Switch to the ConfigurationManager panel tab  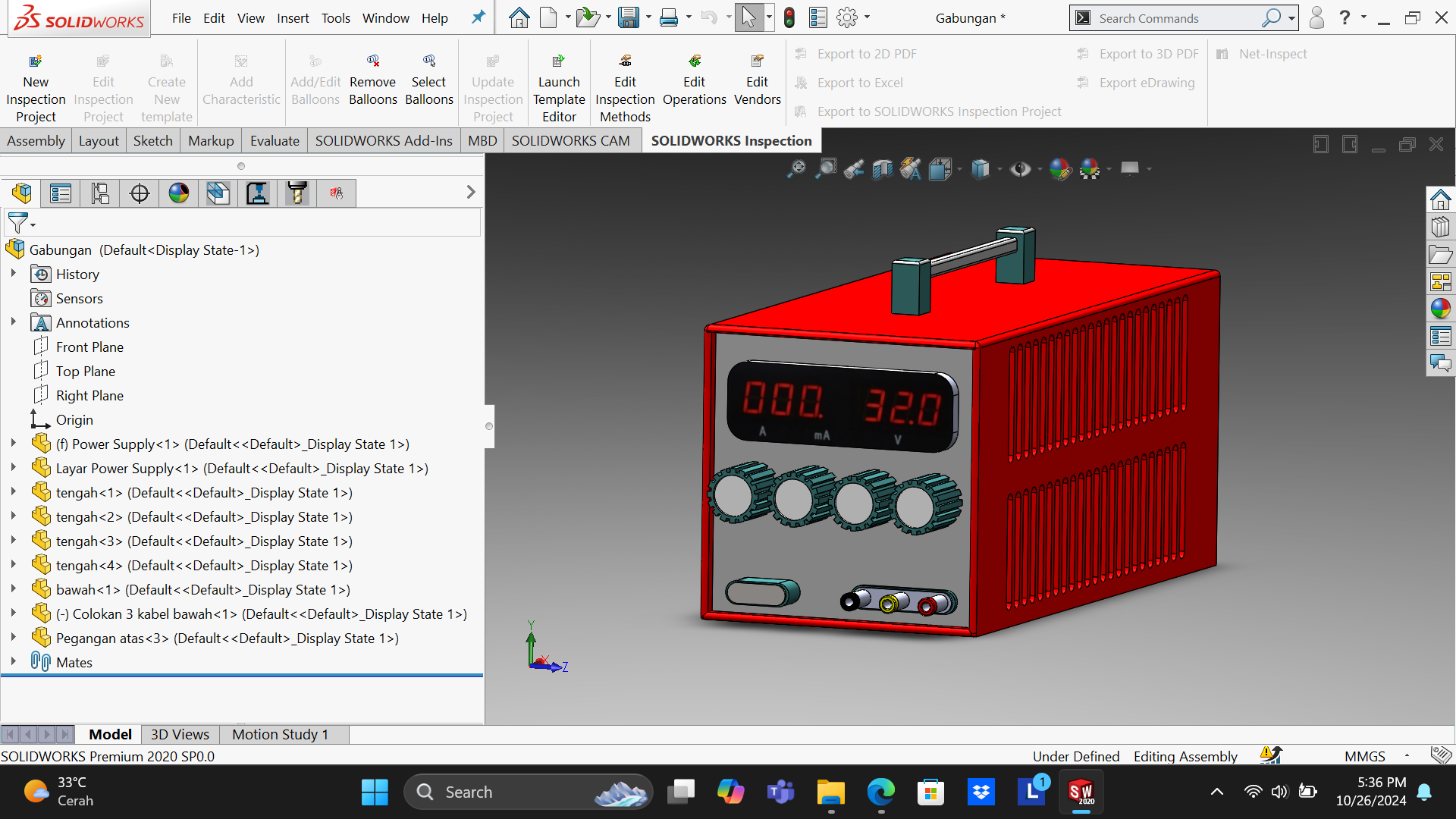(99, 193)
